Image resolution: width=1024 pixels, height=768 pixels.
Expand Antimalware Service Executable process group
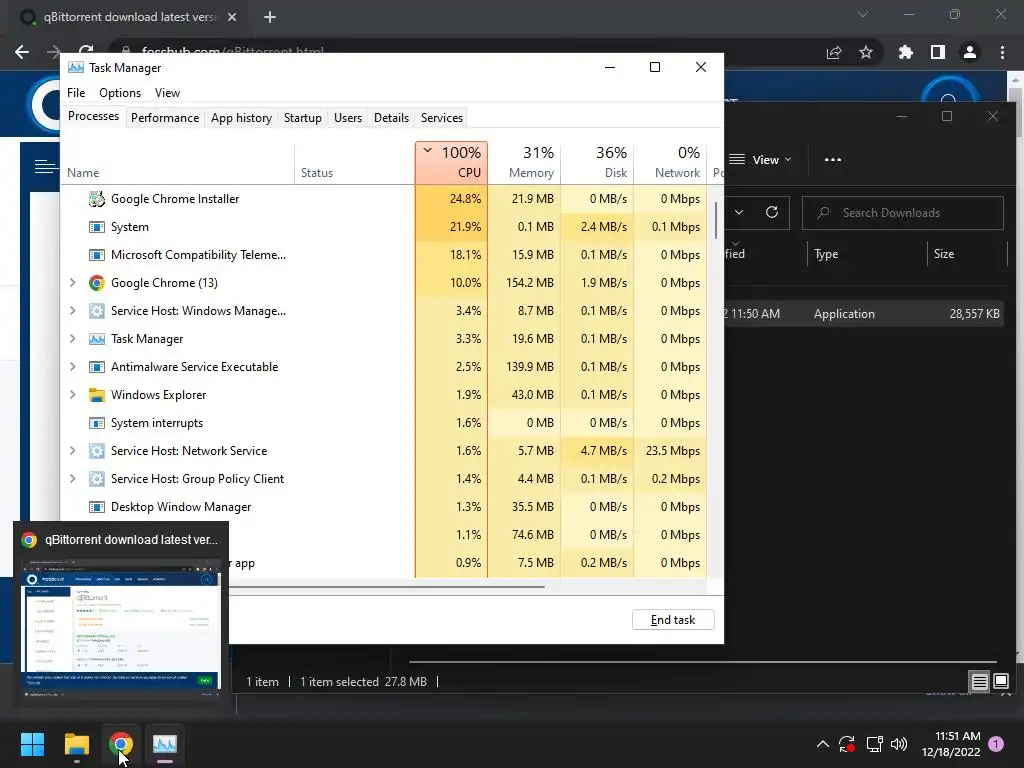click(72, 367)
